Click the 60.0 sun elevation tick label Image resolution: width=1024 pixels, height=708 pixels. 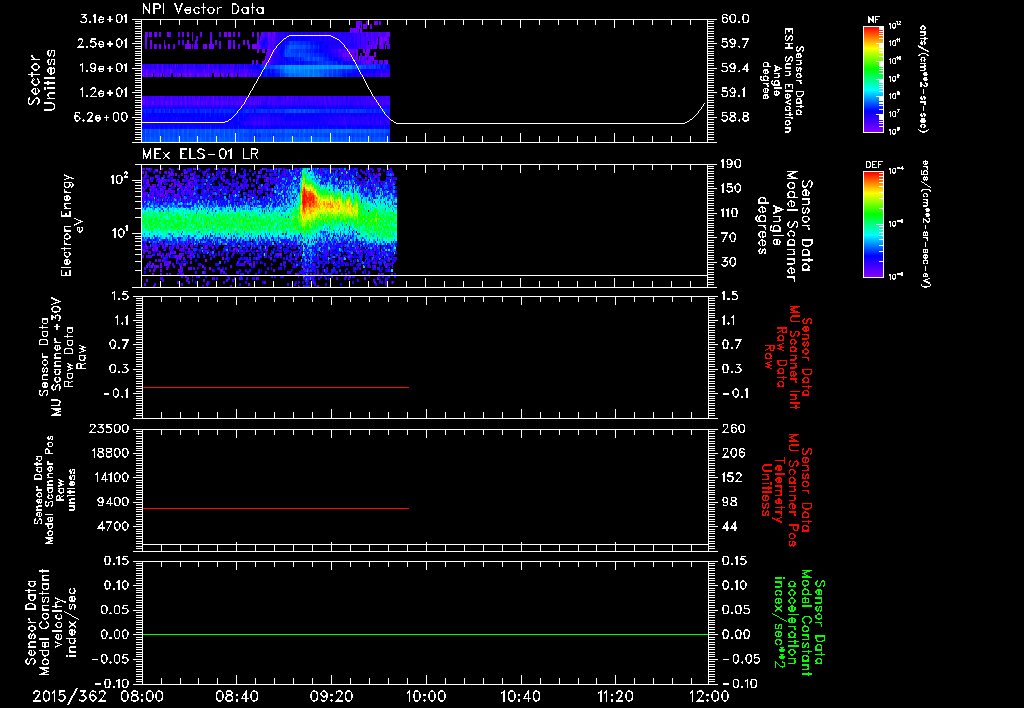click(735, 19)
